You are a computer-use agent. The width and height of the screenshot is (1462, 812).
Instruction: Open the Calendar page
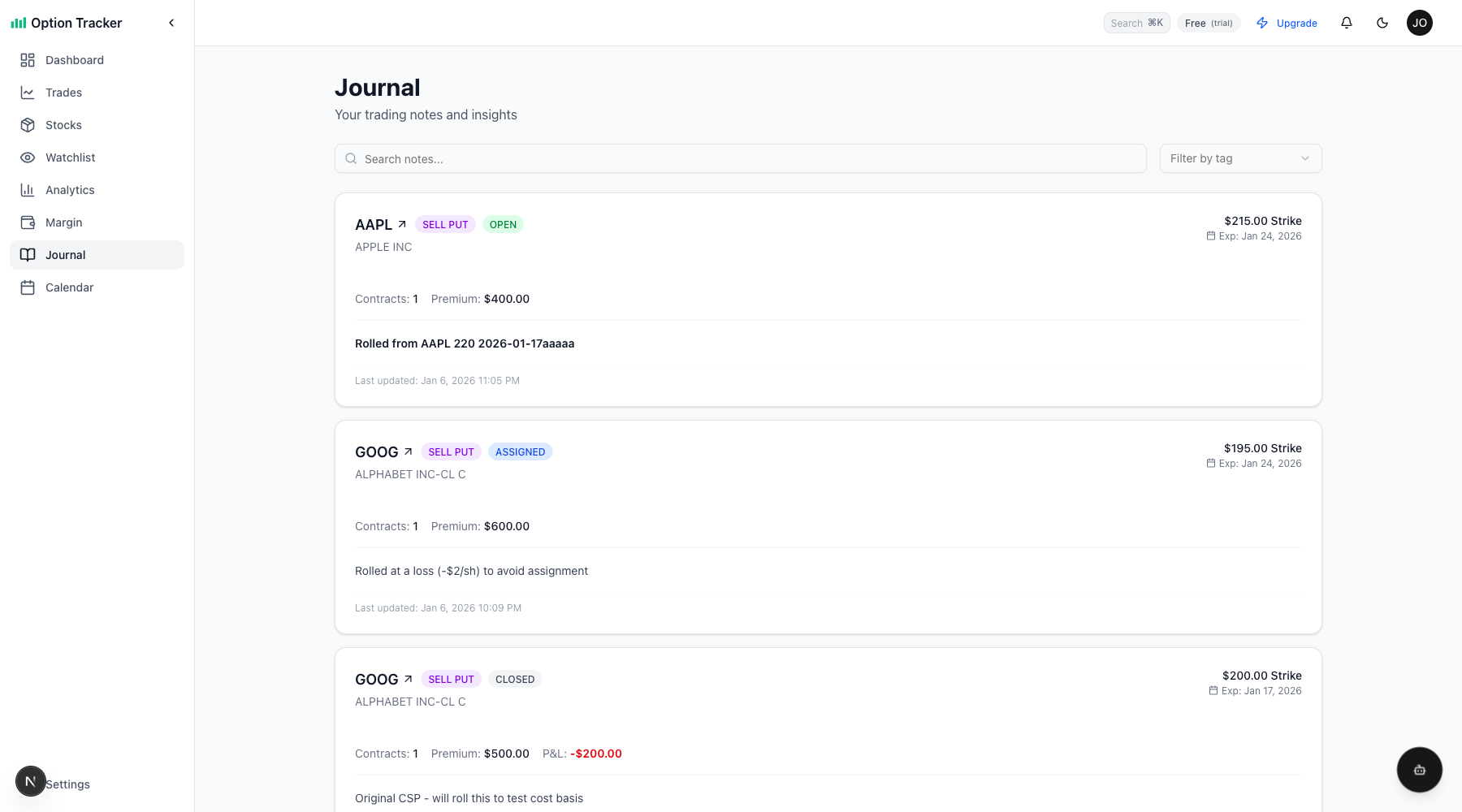pyautogui.click(x=69, y=287)
